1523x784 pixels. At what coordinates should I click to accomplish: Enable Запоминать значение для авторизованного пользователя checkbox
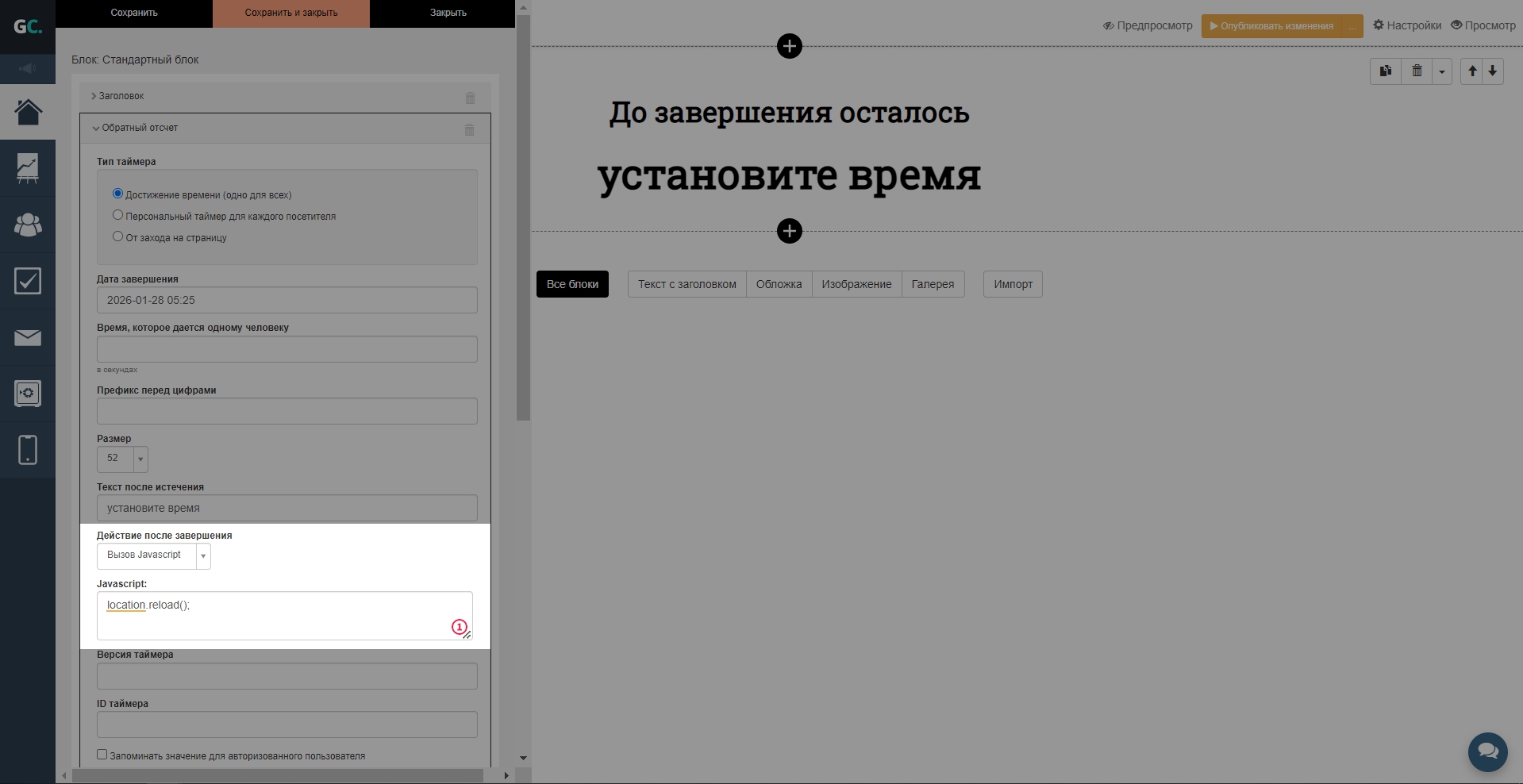tap(102, 755)
